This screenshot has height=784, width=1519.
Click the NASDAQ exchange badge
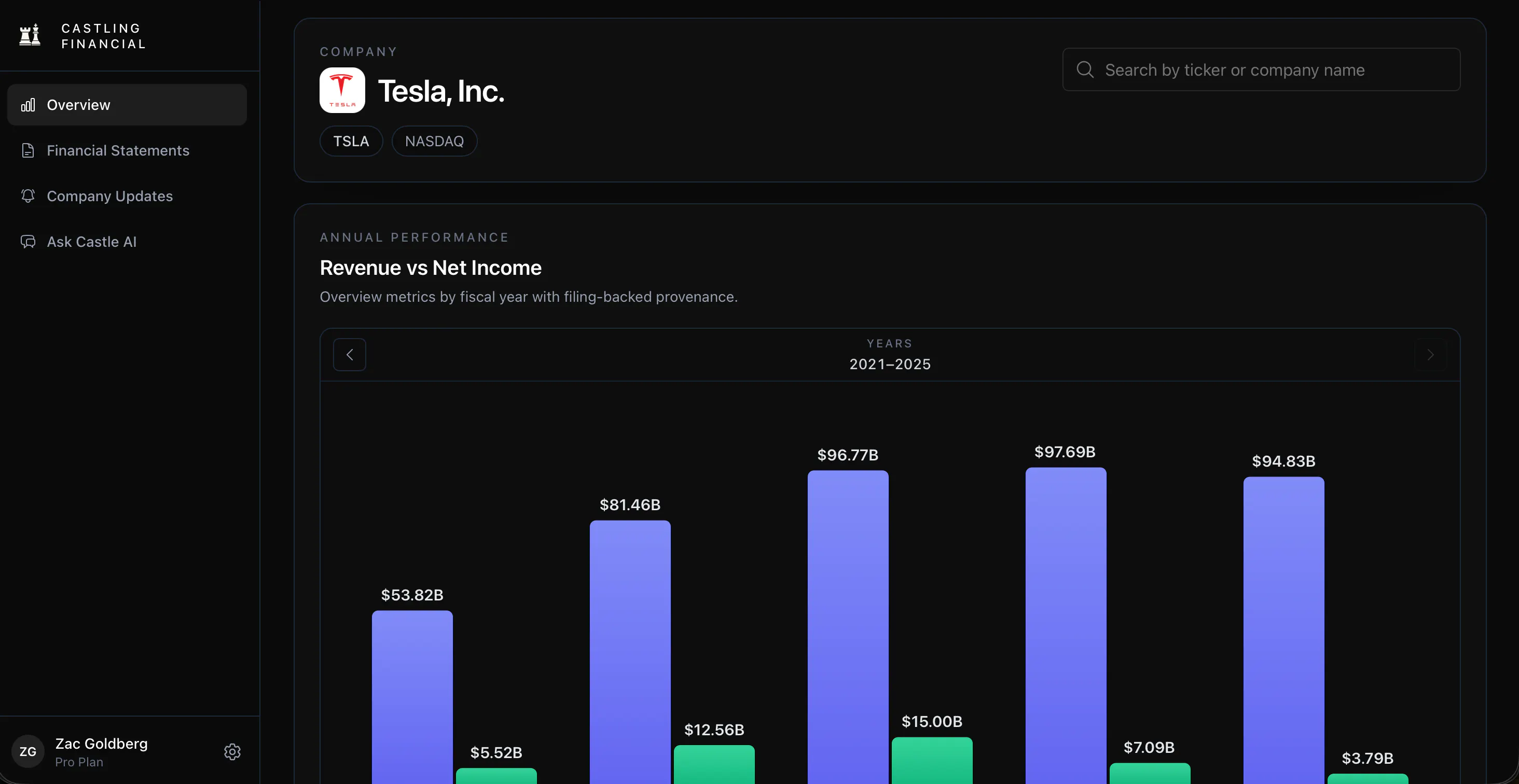point(435,141)
